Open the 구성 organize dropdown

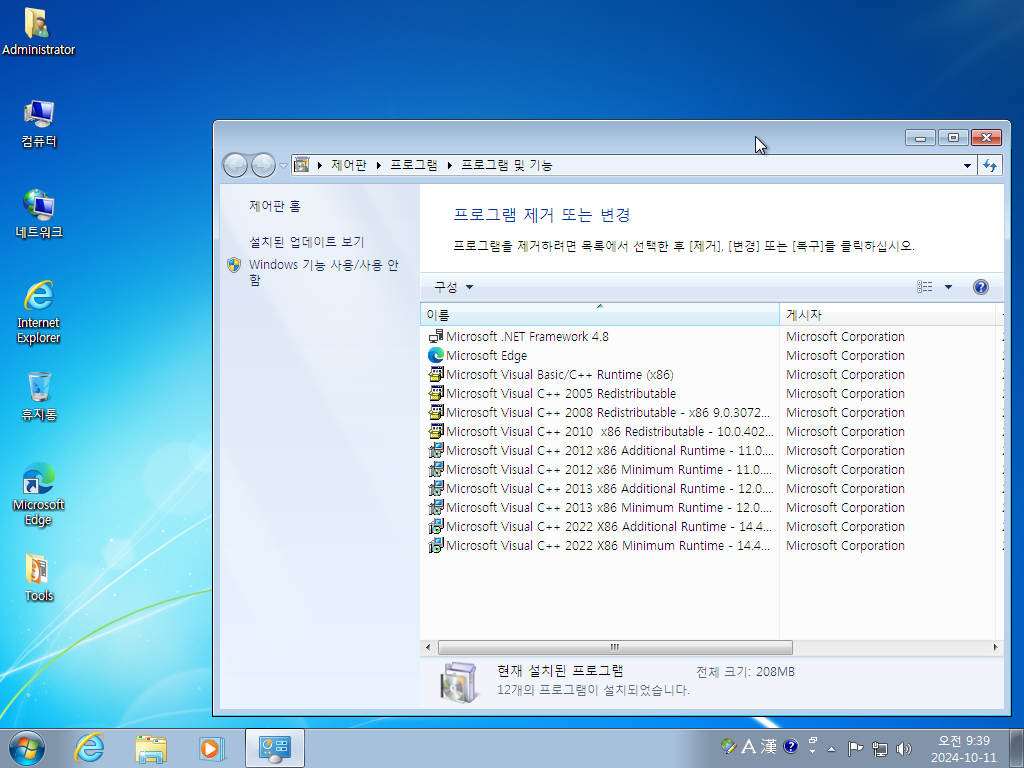click(453, 287)
